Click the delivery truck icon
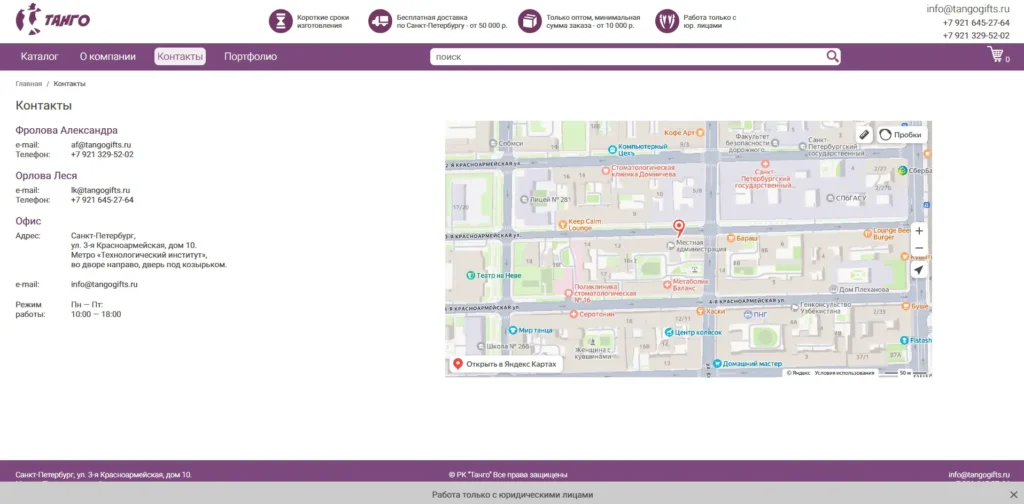Viewport: 1024px width, 504px height. pyautogui.click(x=379, y=21)
